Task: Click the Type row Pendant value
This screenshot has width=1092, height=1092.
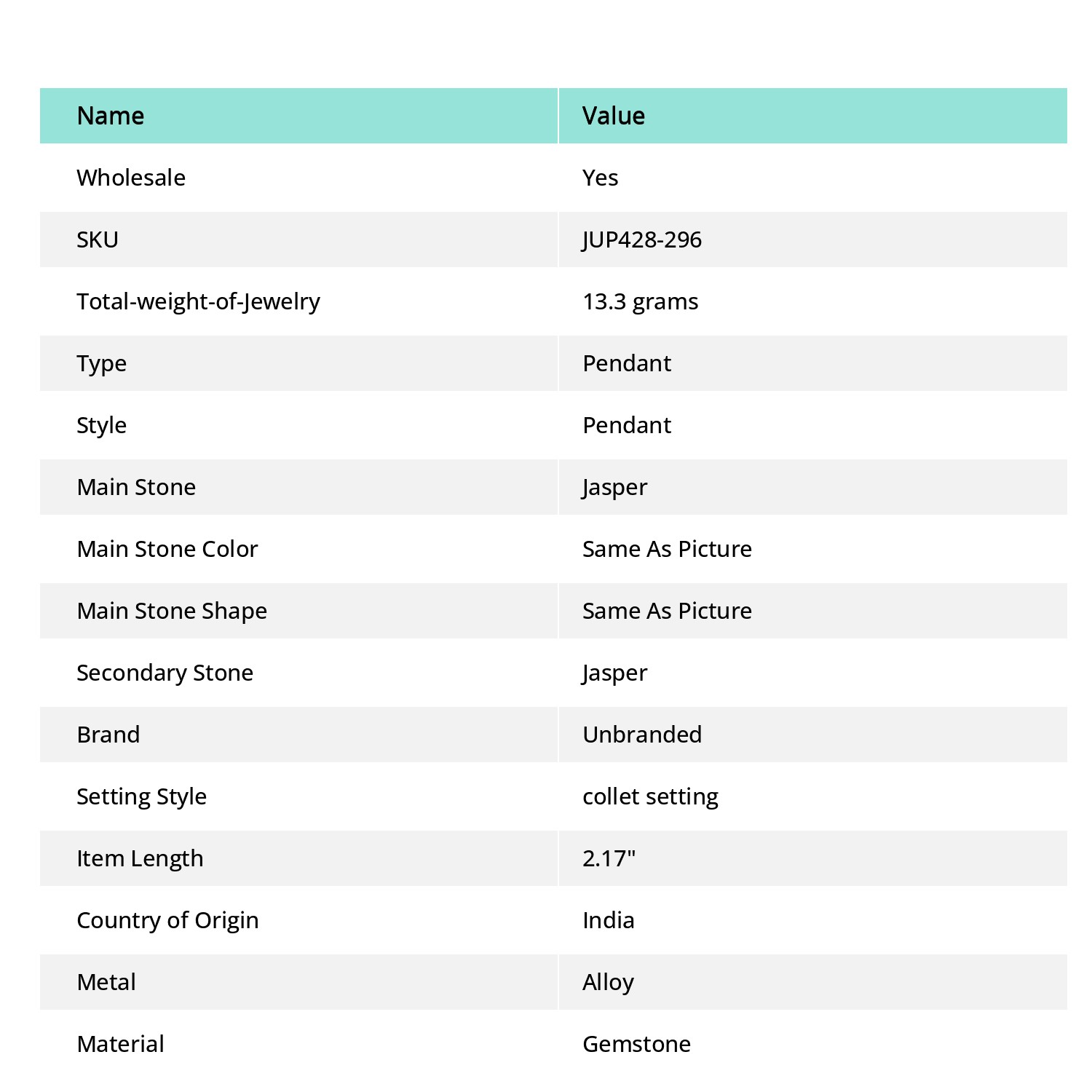Action: point(627,363)
